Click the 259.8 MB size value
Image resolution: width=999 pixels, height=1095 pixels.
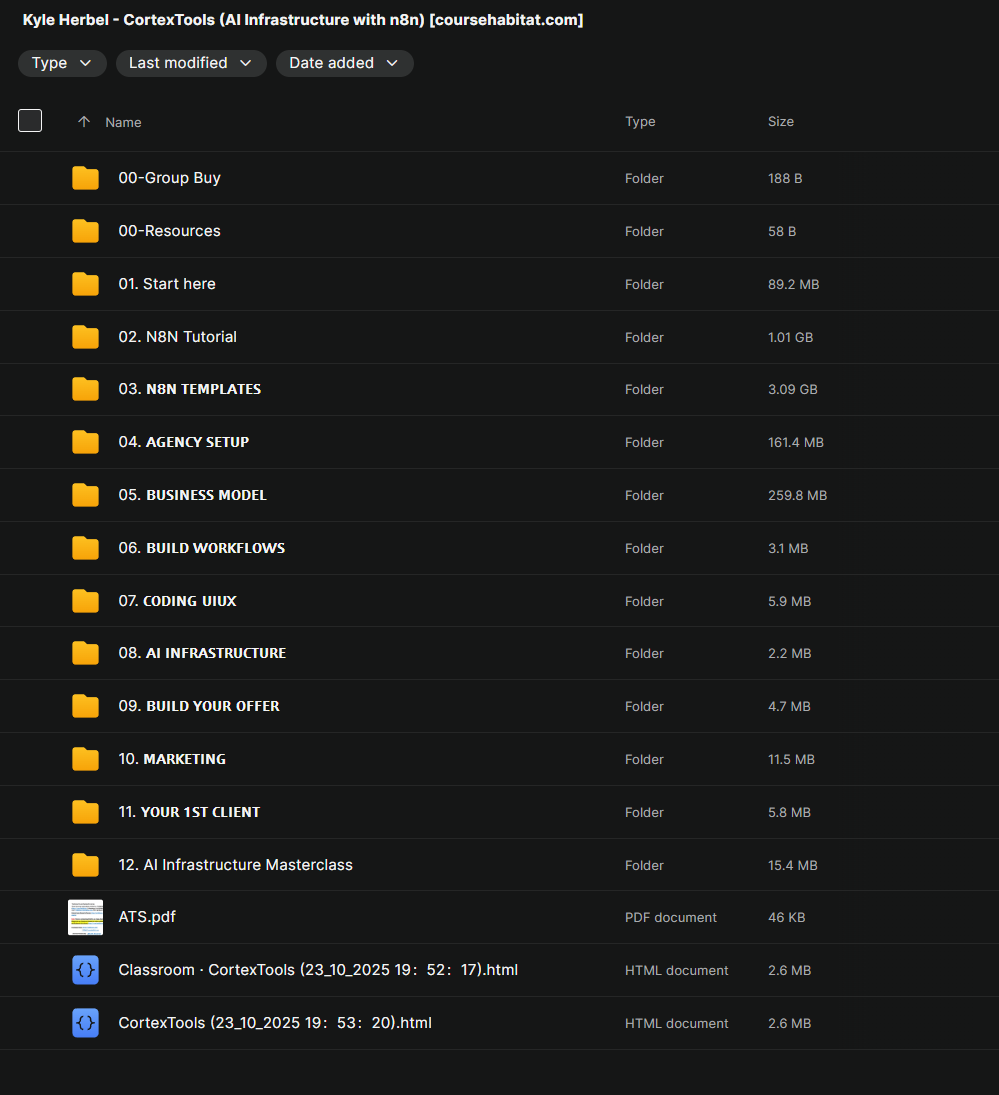[797, 496]
